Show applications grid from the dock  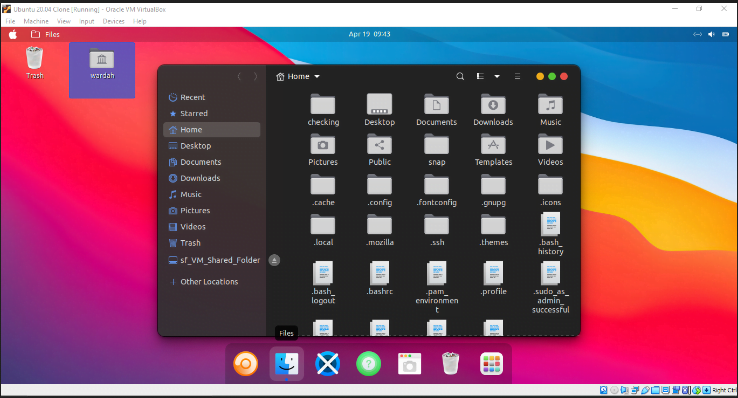491,364
